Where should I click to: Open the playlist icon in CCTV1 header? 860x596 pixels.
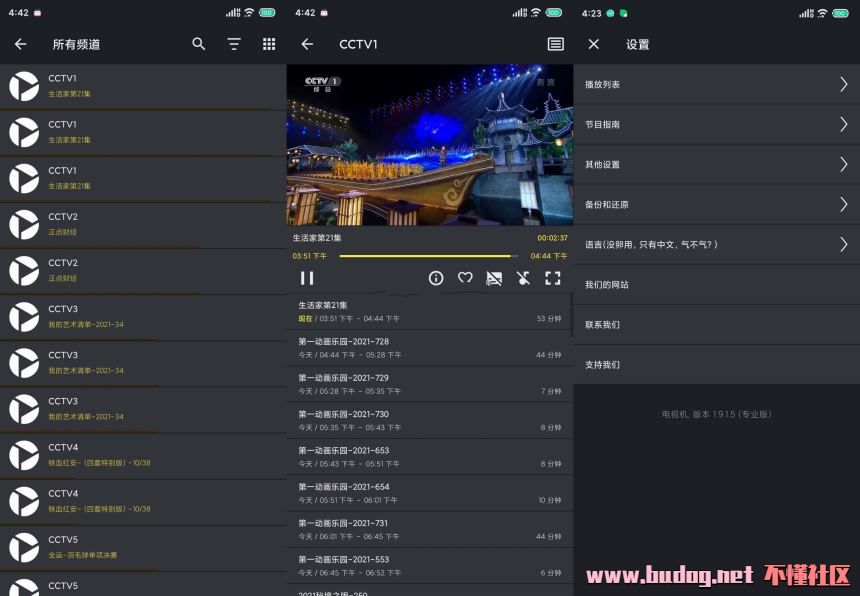(x=555, y=44)
